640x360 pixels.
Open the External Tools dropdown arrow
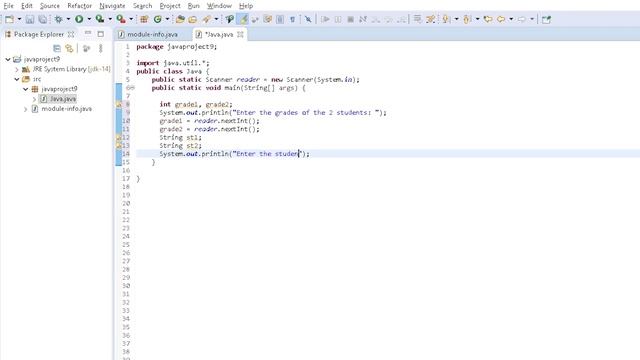[x=131, y=19]
